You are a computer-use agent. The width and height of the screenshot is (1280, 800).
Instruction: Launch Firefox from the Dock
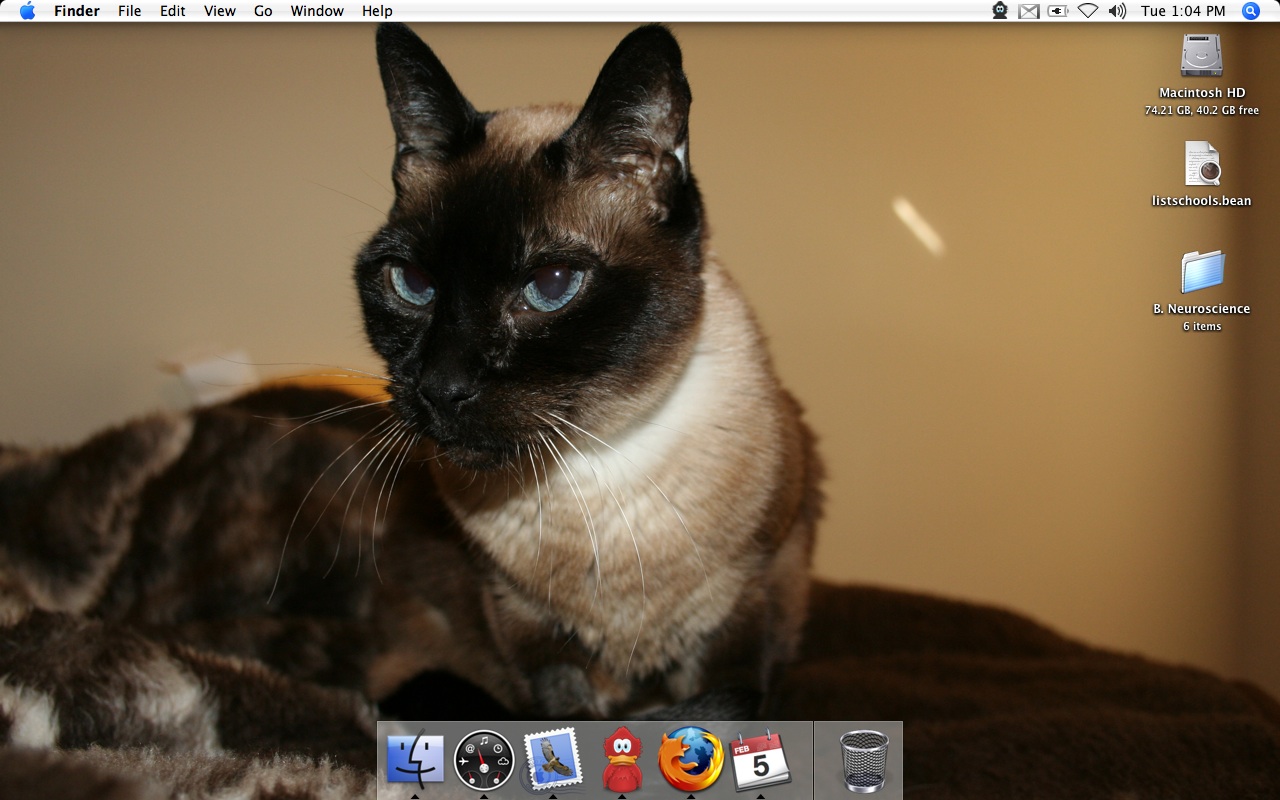click(x=691, y=759)
